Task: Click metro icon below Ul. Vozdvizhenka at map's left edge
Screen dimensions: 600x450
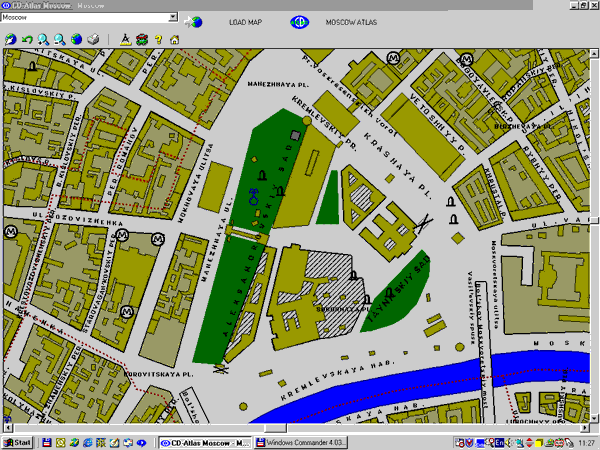Action: [x=10, y=231]
